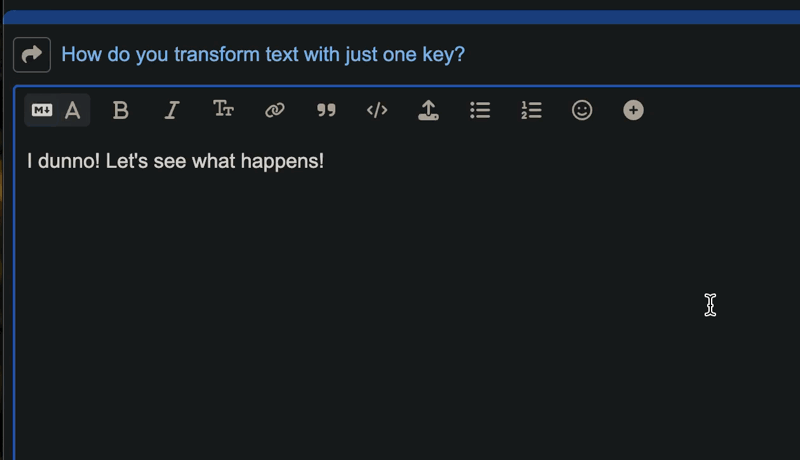Open the 'How do you transform text' topic link

[x=263, y=54]
